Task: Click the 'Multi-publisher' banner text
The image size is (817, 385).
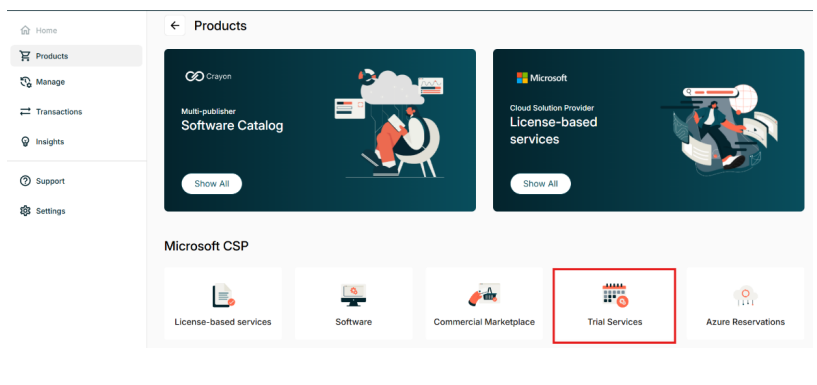Action: click(208, 111)
